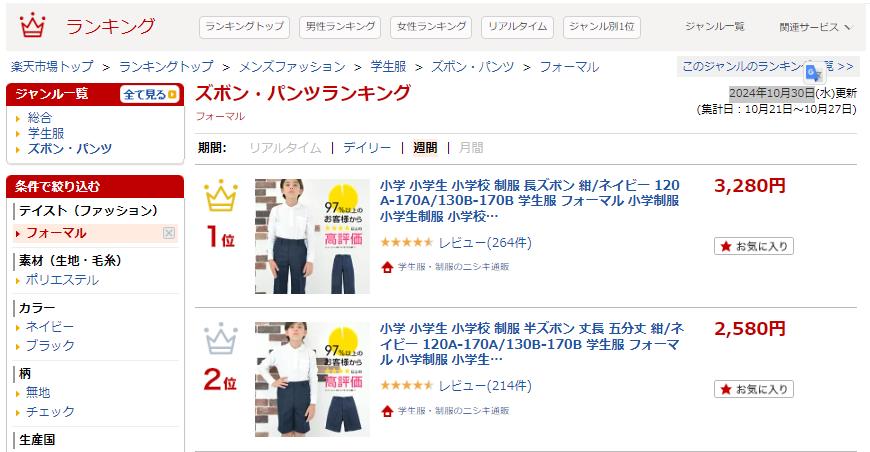Click shop home icon for second item
The image size is (870, 452).
387,411
